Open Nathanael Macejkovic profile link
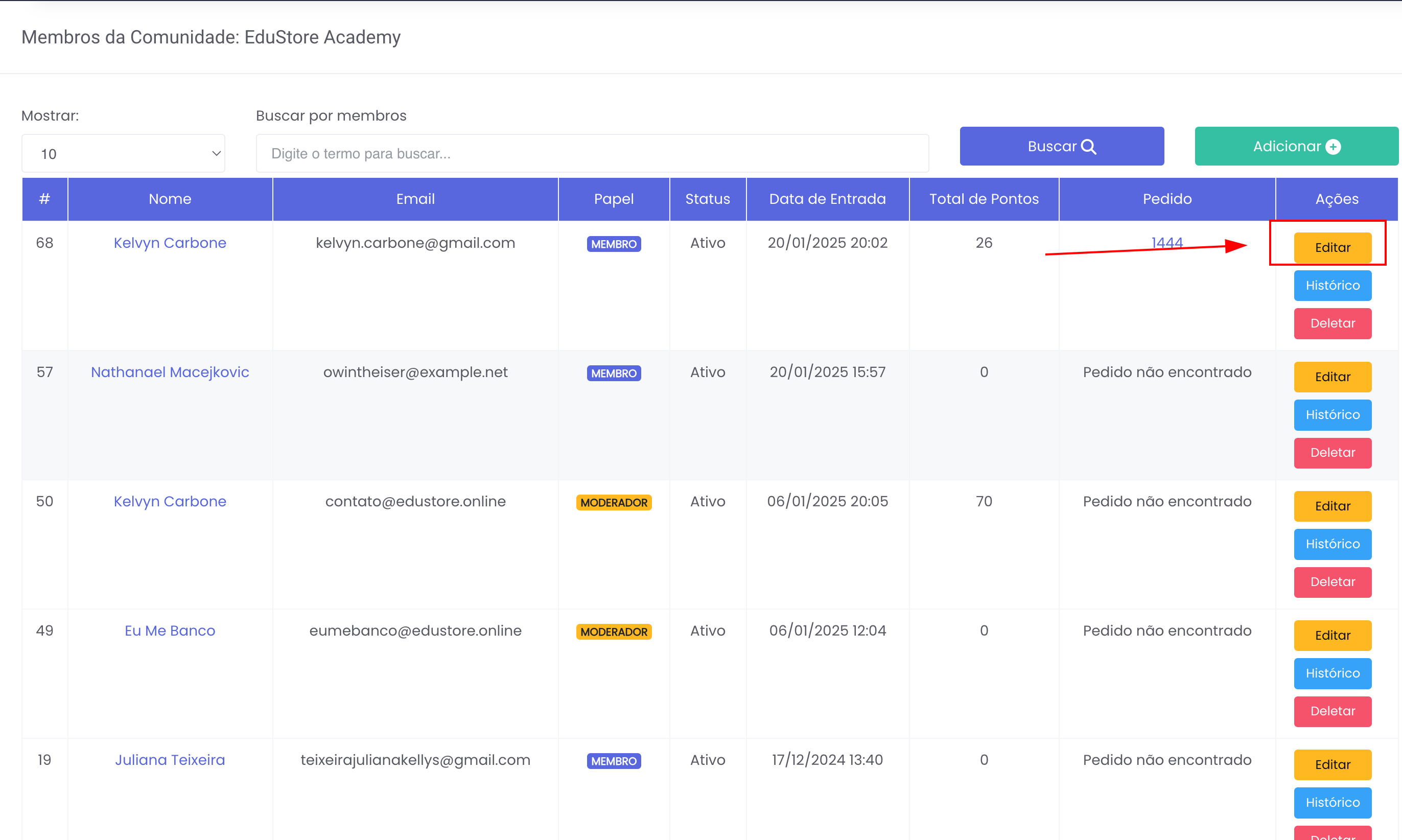This screenshot has height=840, width=1402. coord(170,372)
